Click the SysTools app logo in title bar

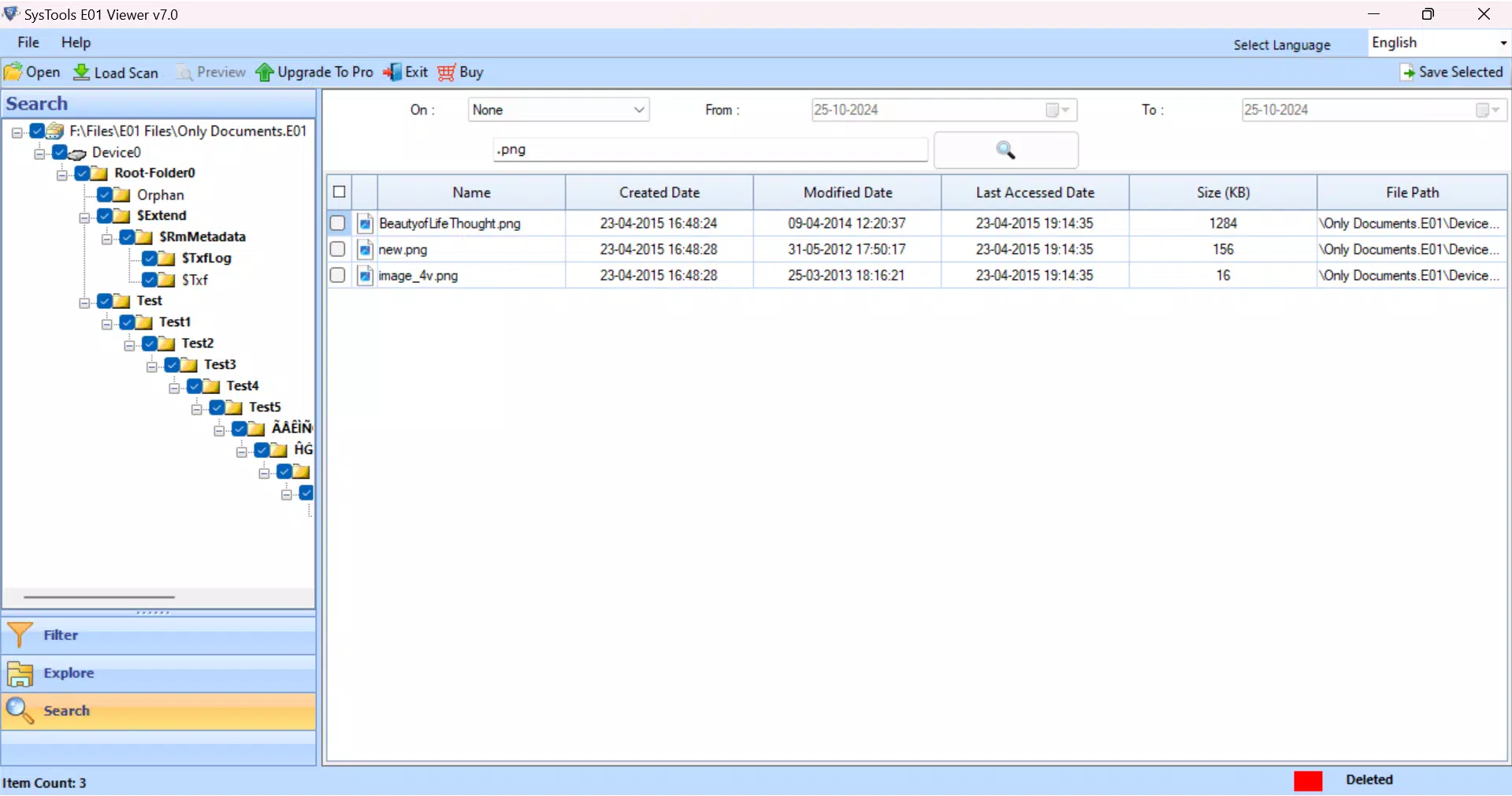(11, 14)
